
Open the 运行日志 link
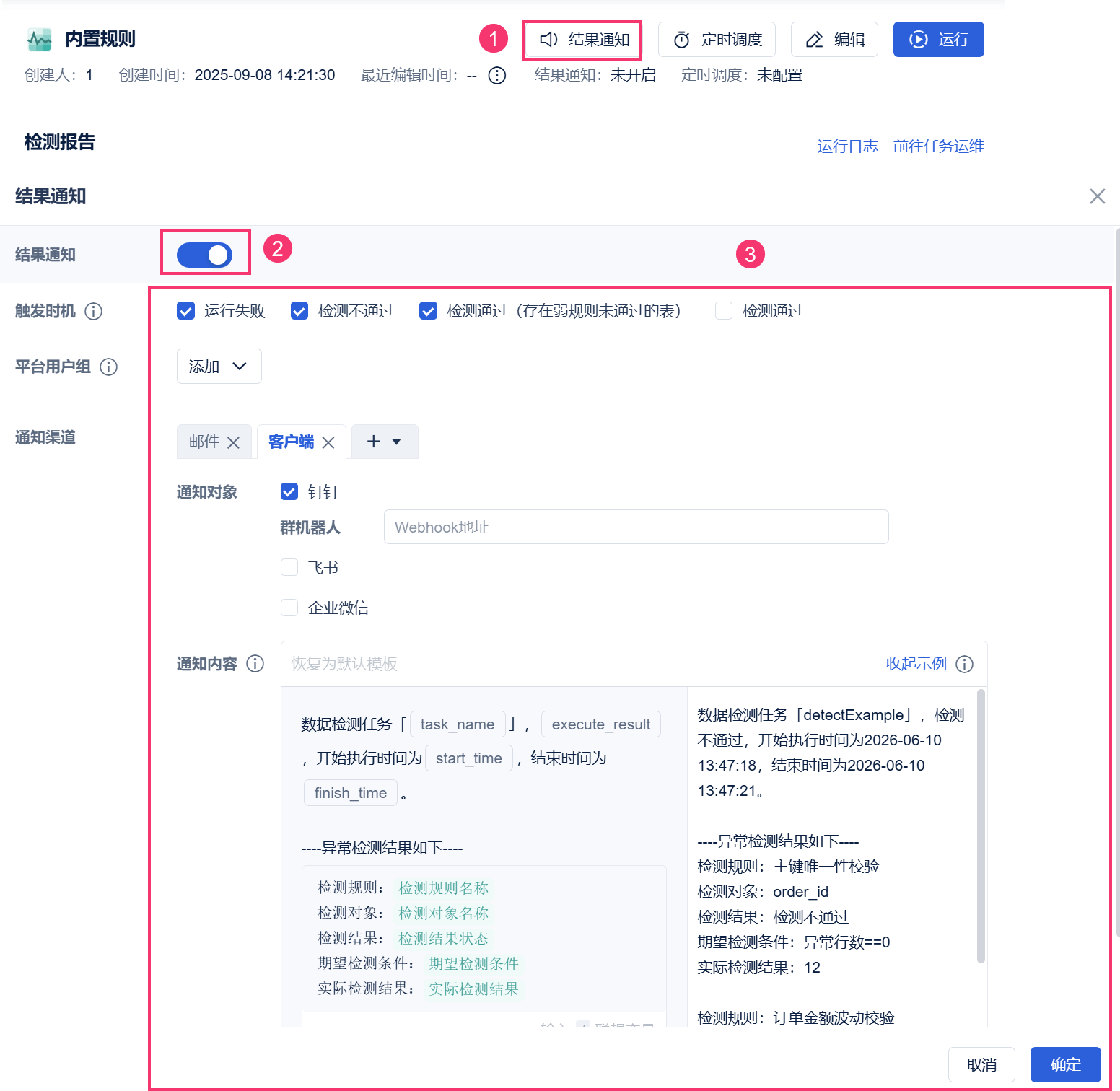pos(847,146)
